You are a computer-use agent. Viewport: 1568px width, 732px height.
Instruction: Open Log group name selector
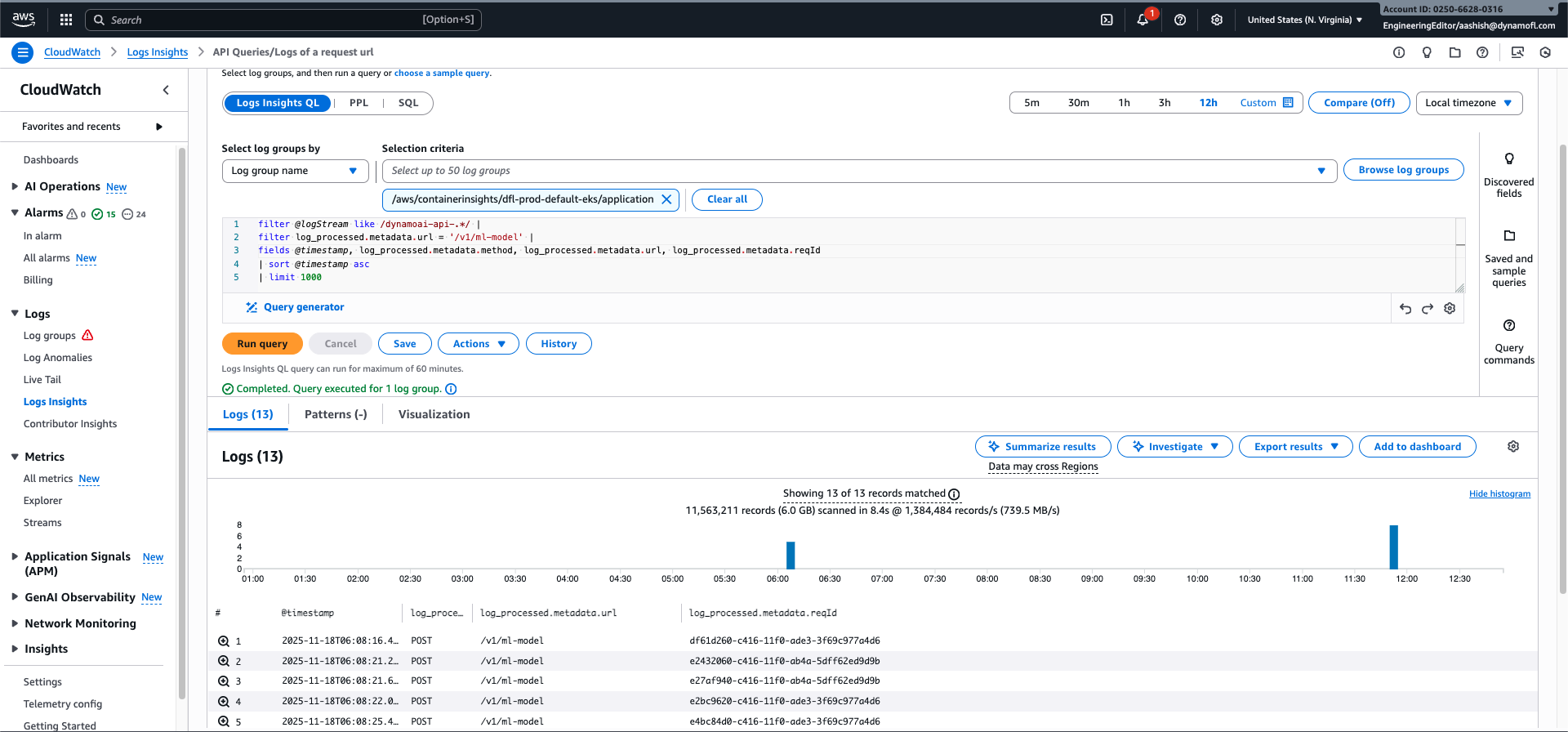295,171
